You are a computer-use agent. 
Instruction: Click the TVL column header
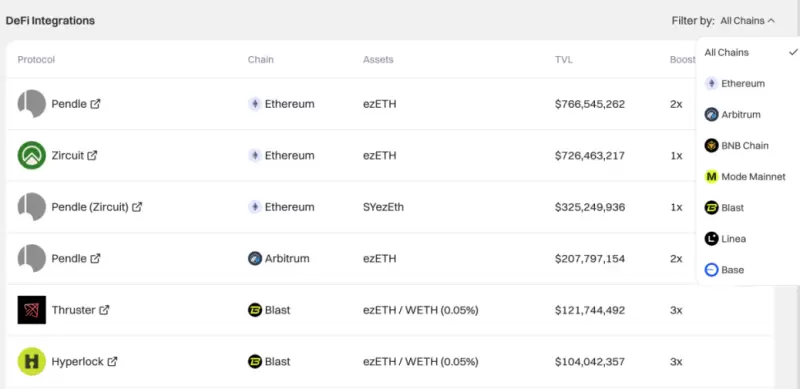pyautogui.click(x=564, y=60)
